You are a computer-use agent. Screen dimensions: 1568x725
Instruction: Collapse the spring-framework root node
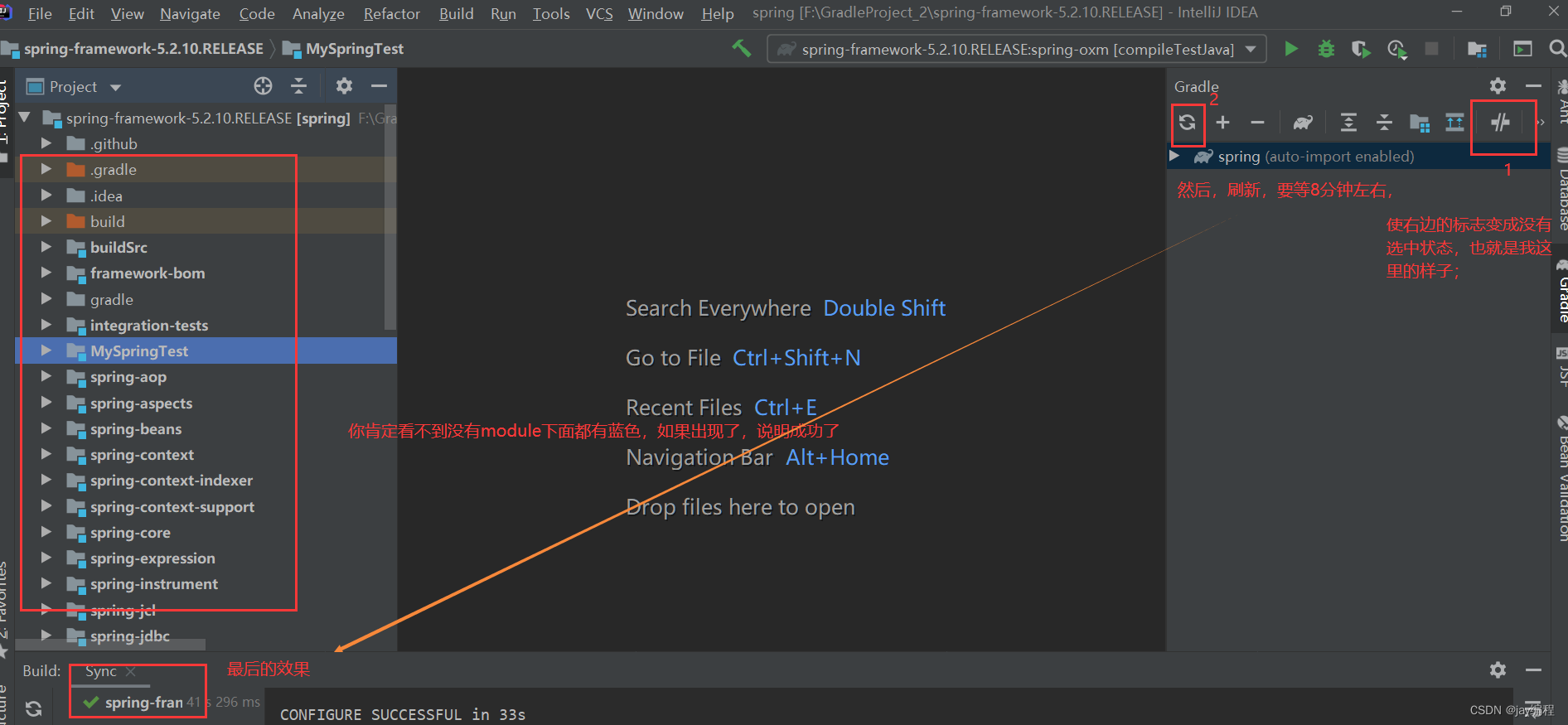25,118
